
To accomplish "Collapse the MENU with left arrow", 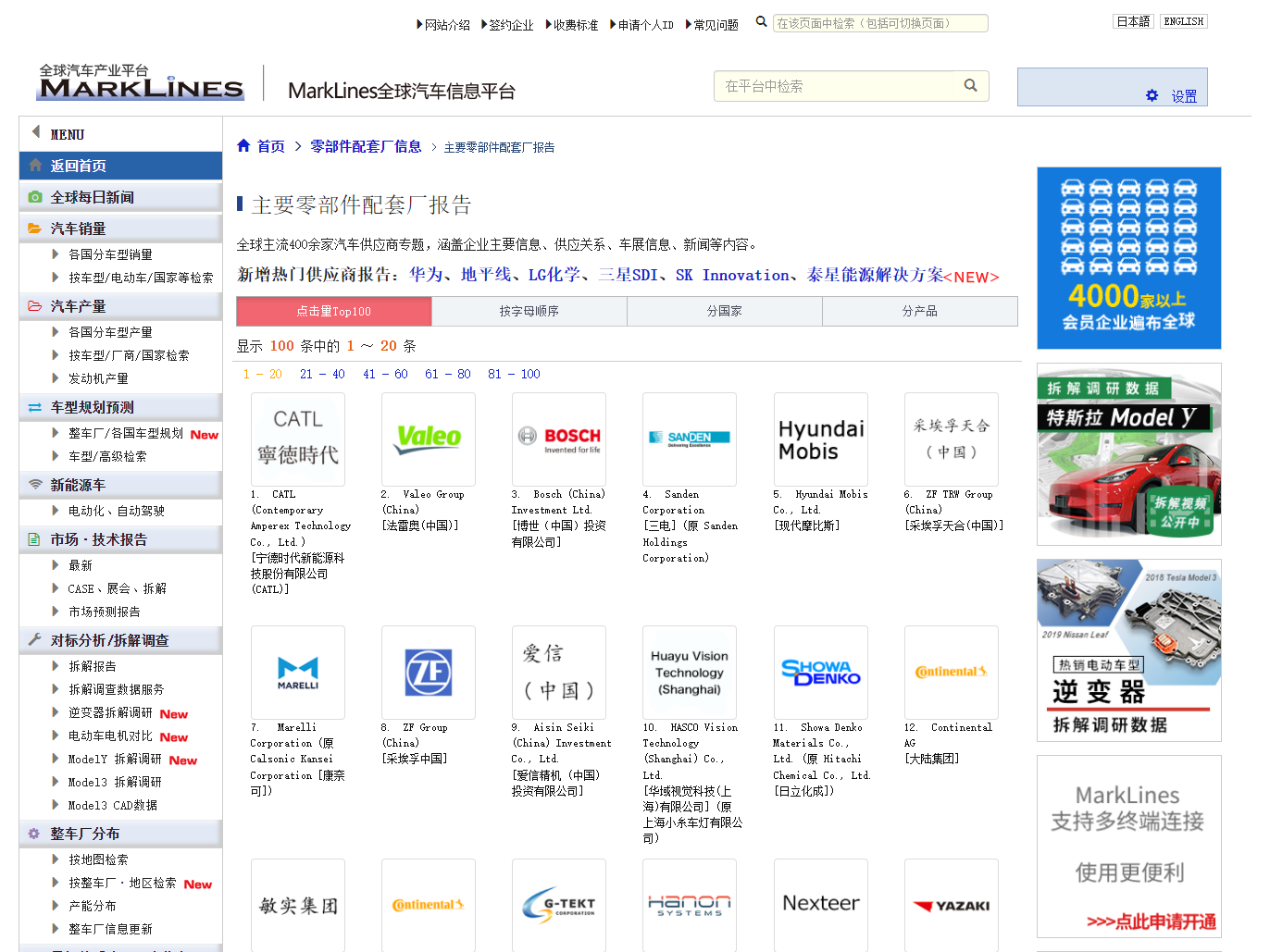I will [36, 132].
